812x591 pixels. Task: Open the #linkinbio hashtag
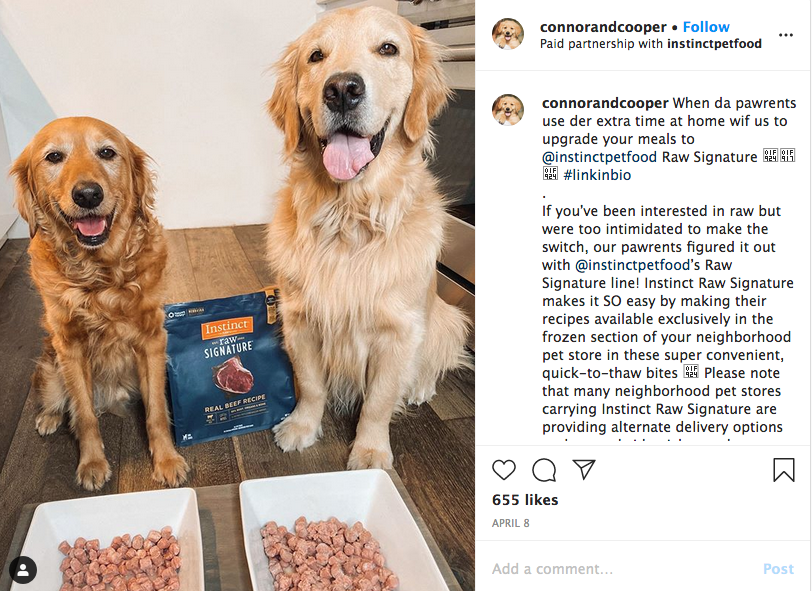597,175
